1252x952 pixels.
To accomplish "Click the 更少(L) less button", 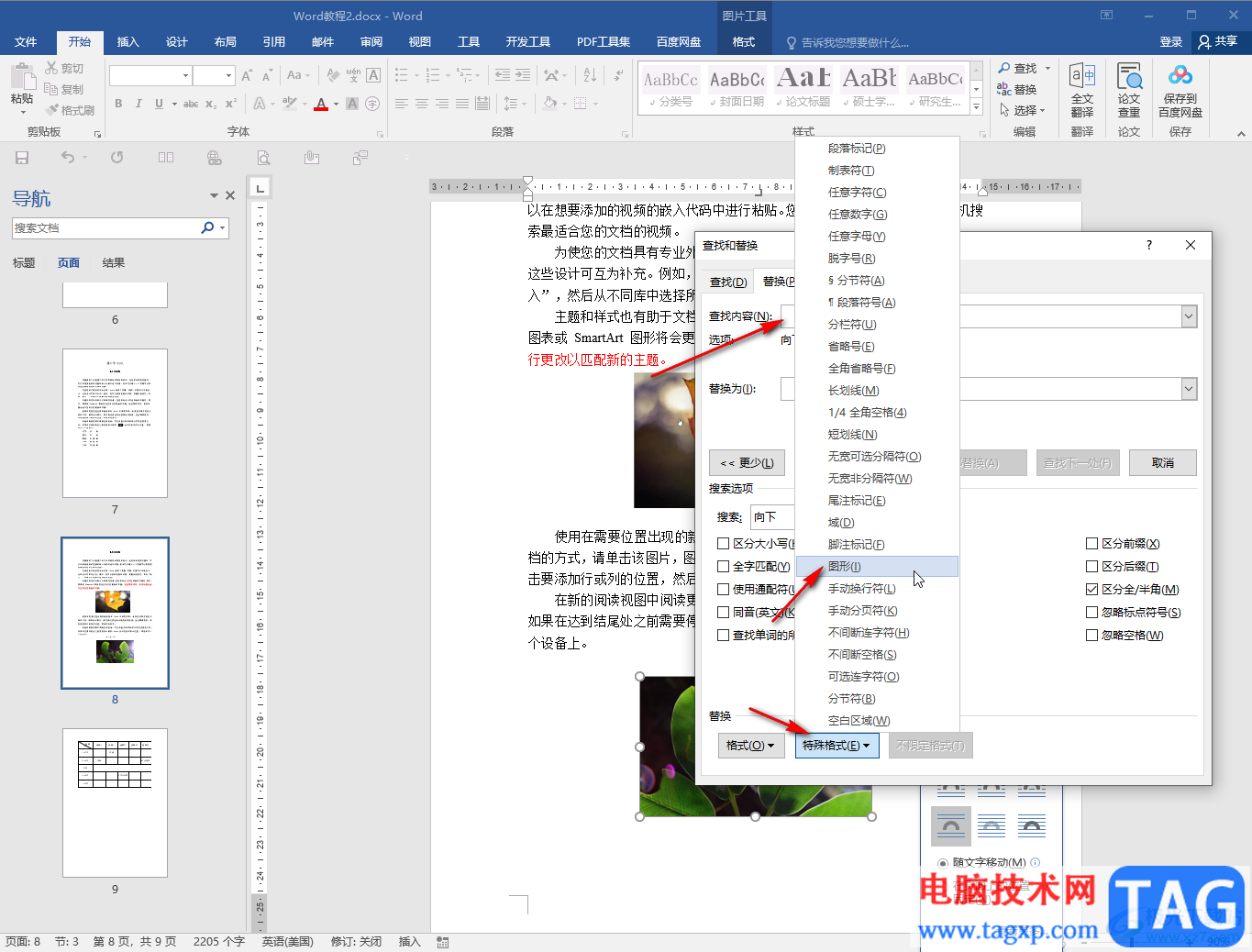I will point(747,463).
